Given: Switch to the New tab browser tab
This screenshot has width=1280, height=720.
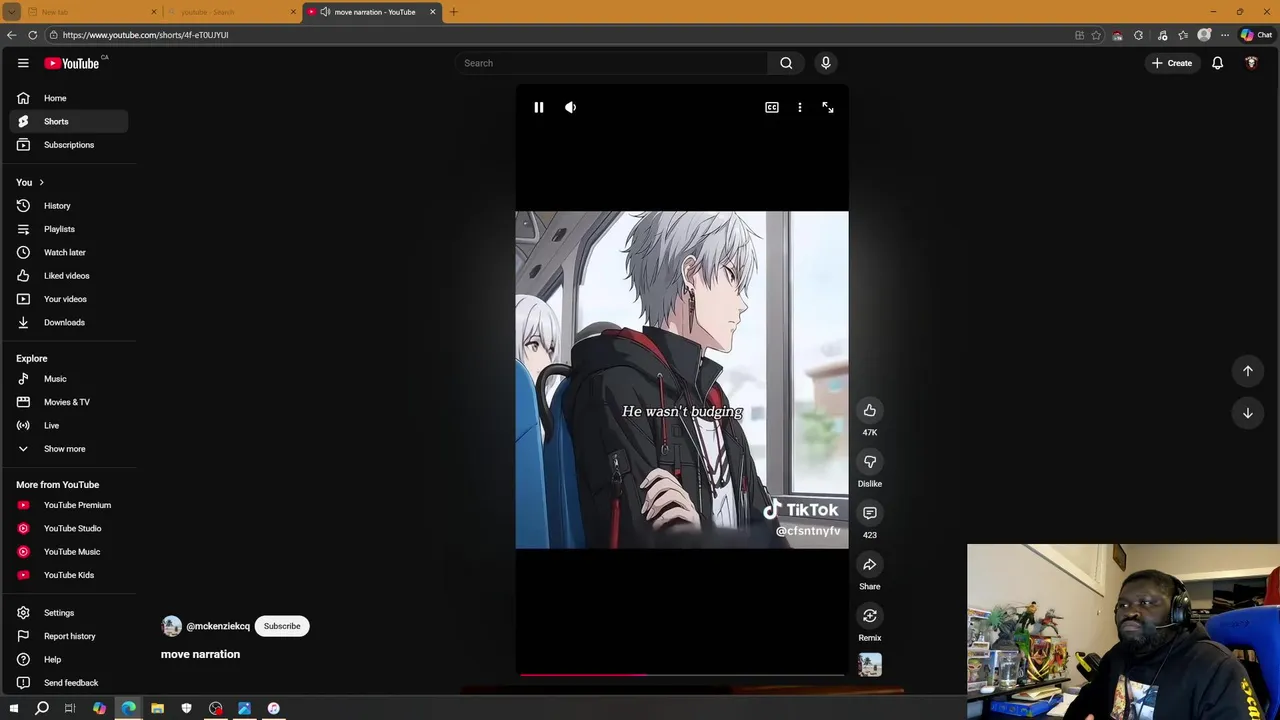Looking at the screenshot, I should (90, 12).
